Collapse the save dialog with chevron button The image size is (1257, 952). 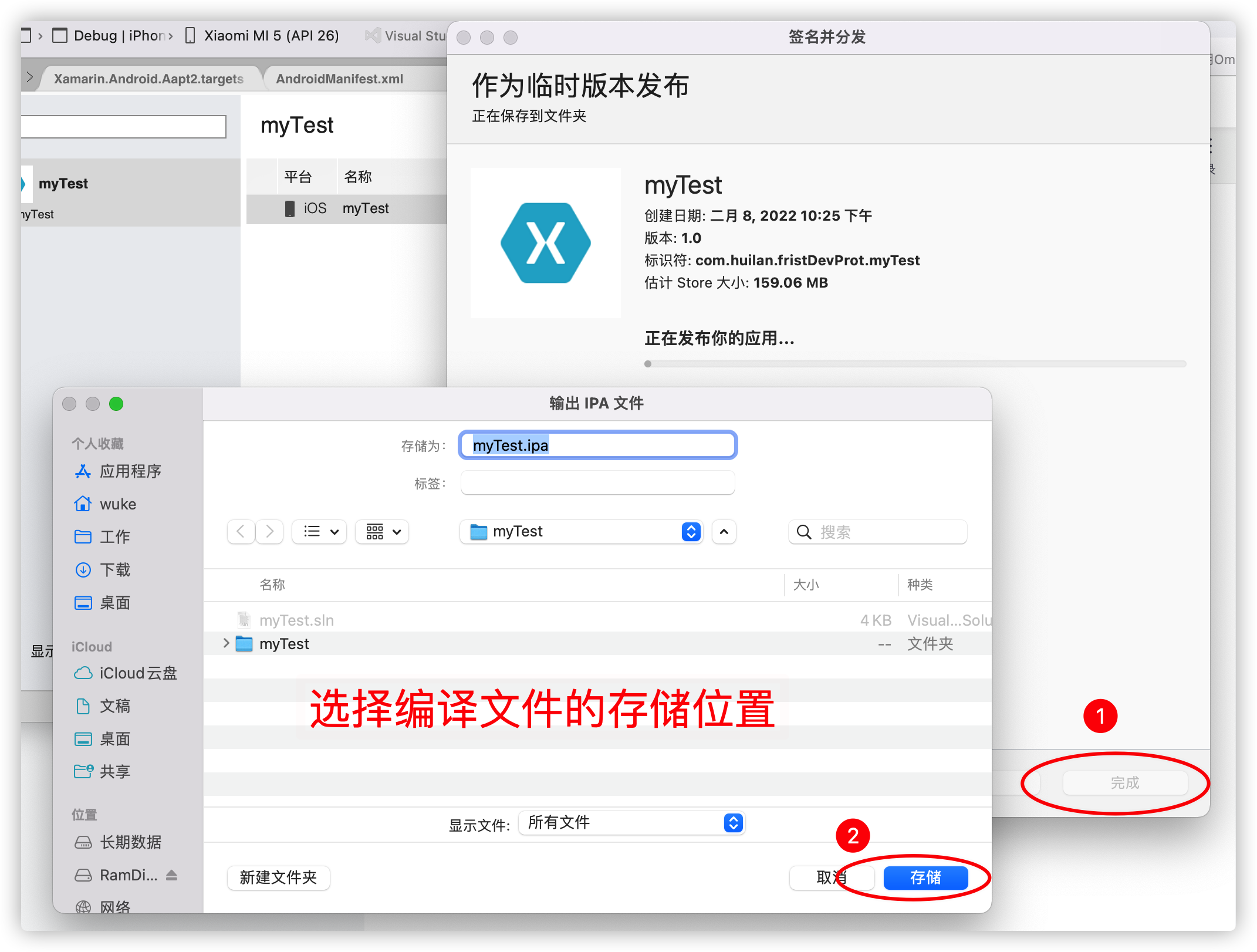click(x=724, y=532)
